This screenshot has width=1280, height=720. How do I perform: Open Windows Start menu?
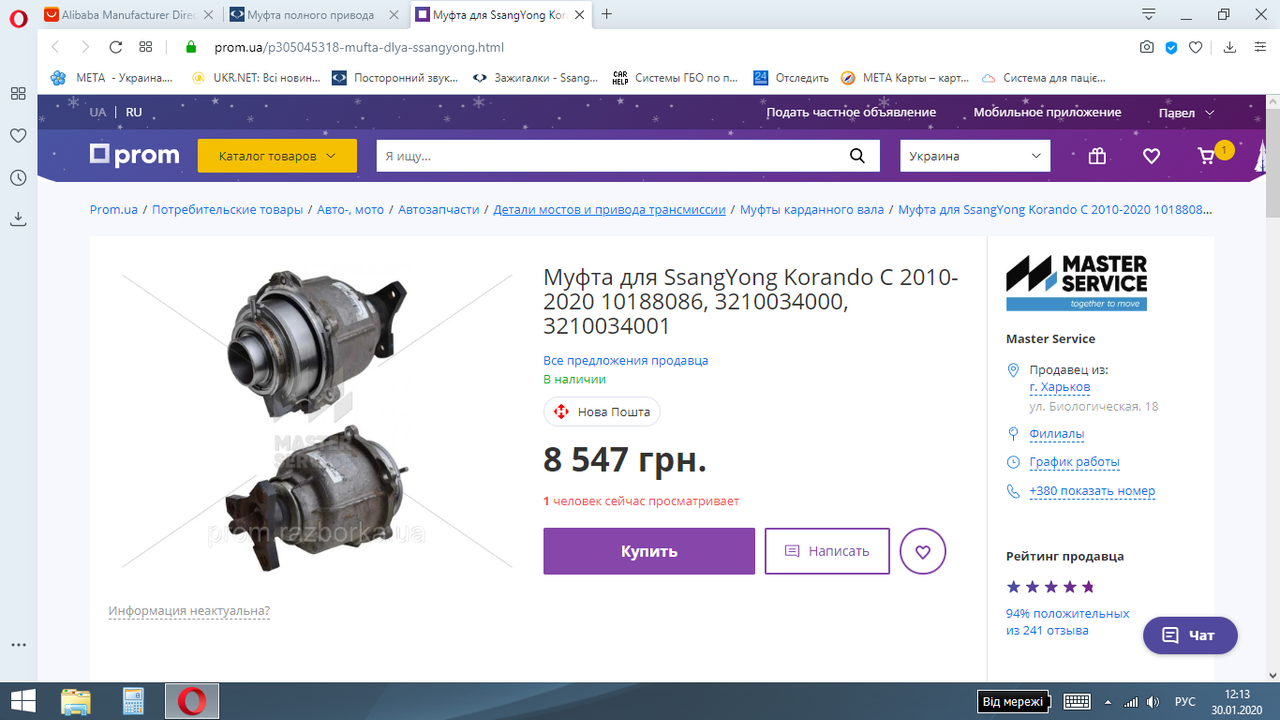24,701
